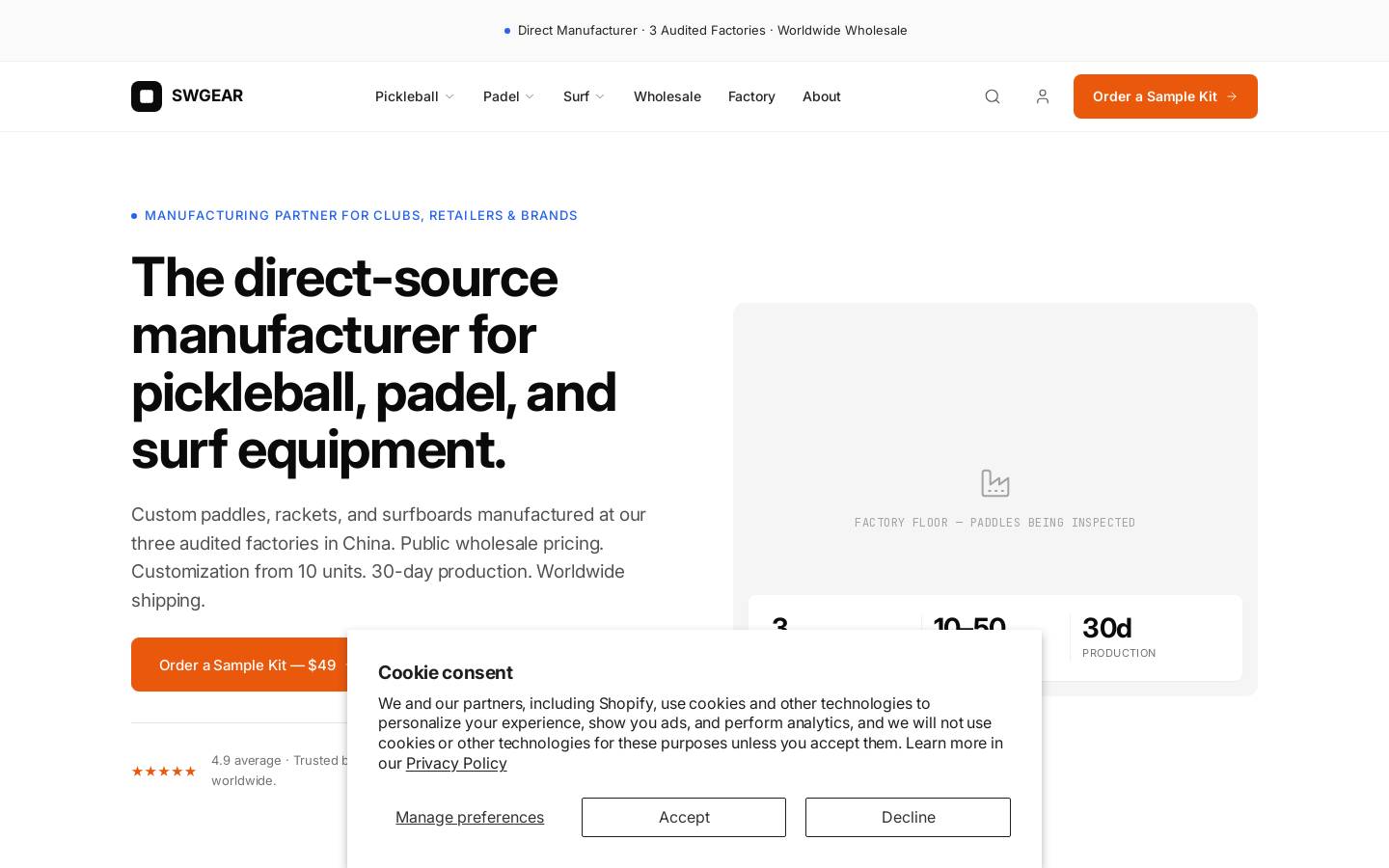Click the factory floor image placeholder
Viewport: 1389px width, 868px height.
tap(995, 500)
